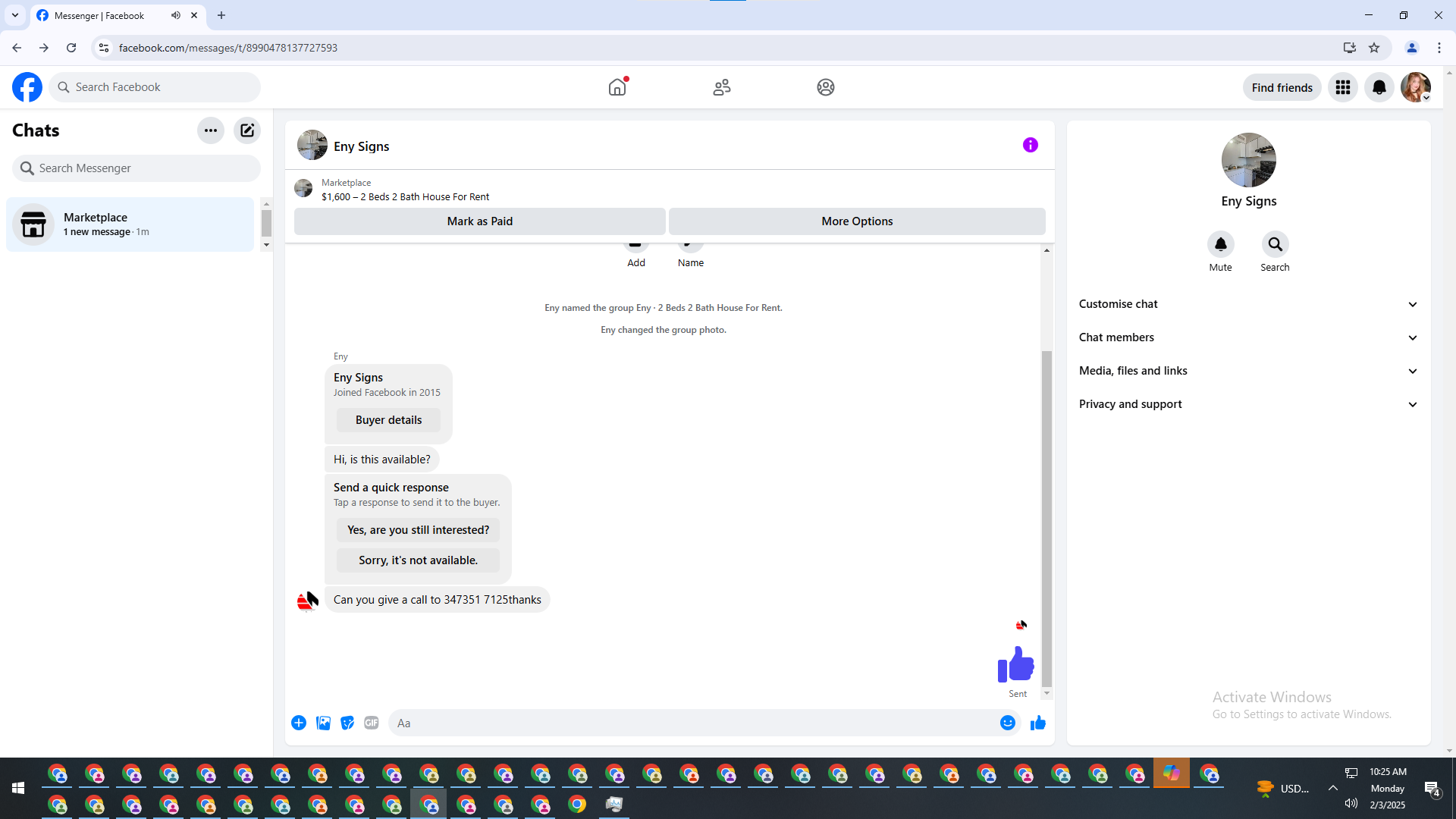Go back to previous page
Image resolution: width=1456 pixels, height=819 pixels.
[x=17, y=48]
